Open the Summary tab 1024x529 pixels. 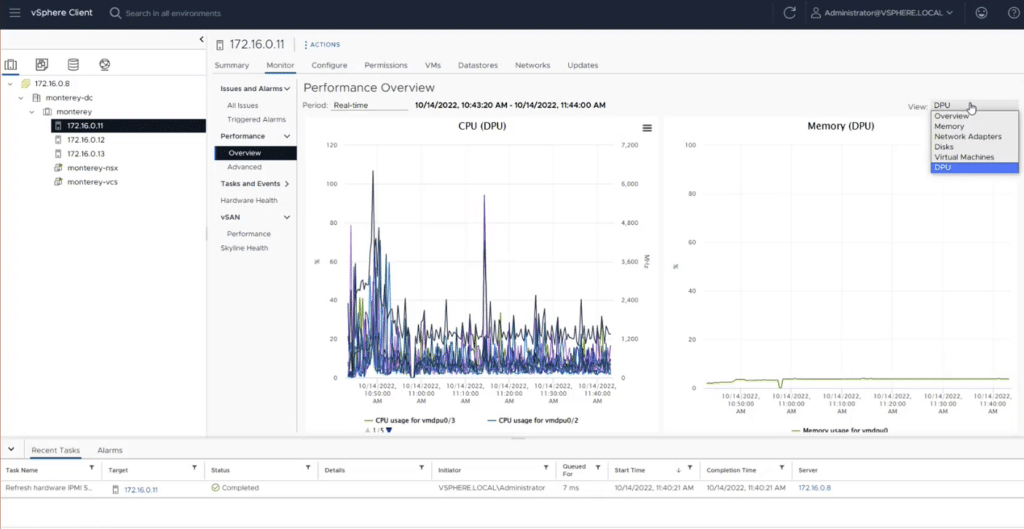tap(232, 65)
